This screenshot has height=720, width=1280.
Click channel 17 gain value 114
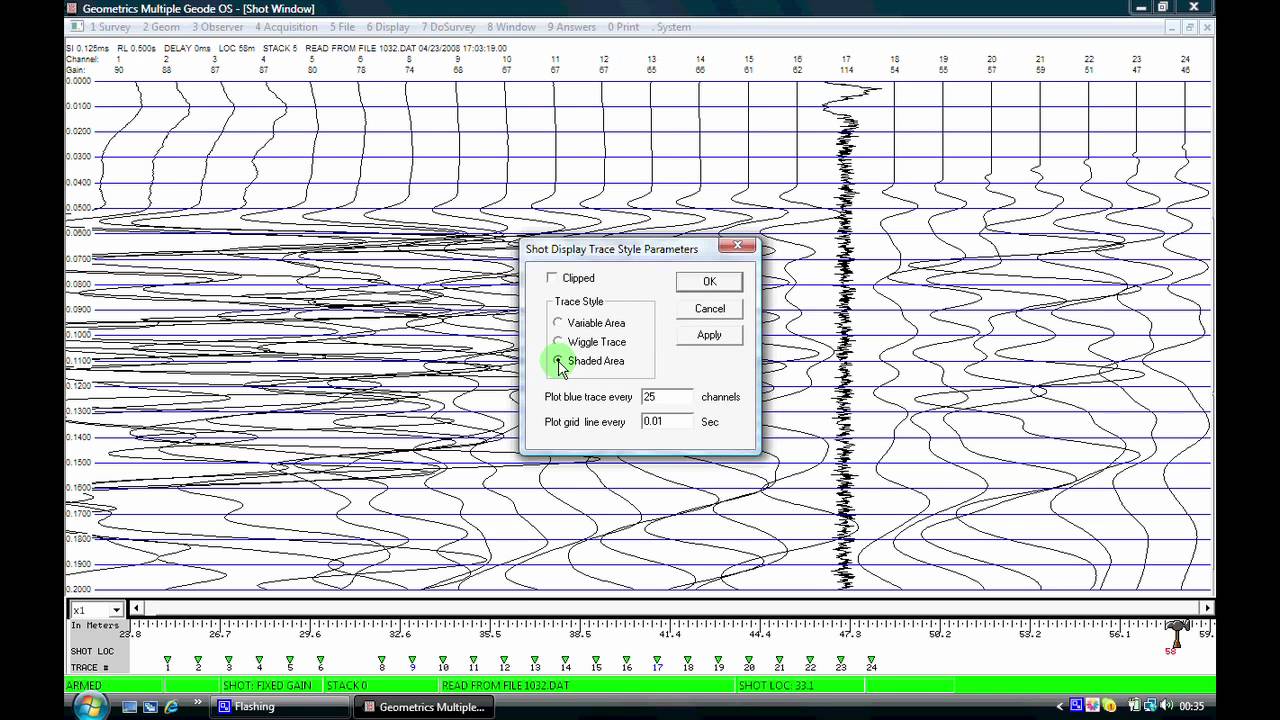click(846, 70)
